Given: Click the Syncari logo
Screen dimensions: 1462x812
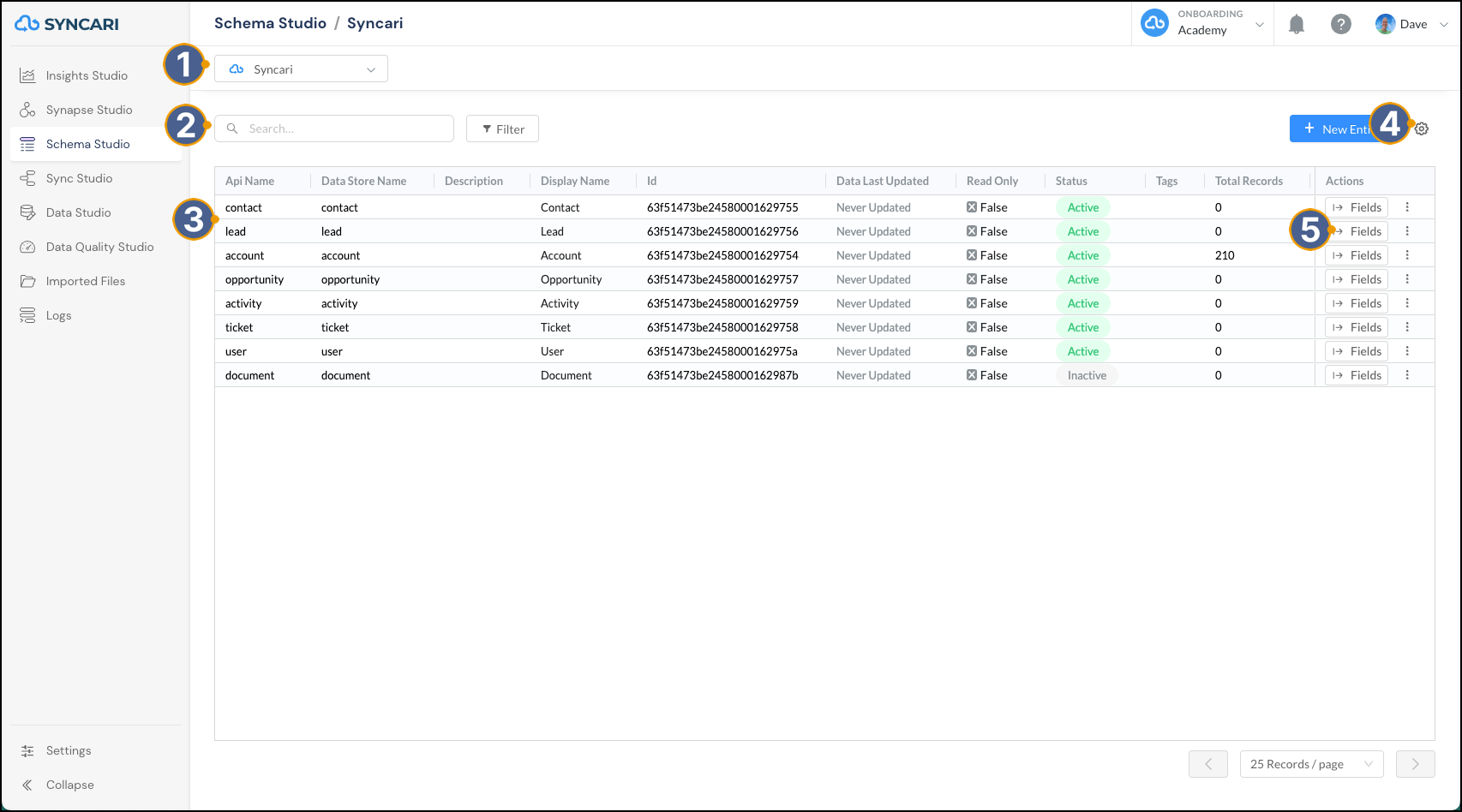Looking at the screenshot, I should pyautogui.click(x=67, y=24).
